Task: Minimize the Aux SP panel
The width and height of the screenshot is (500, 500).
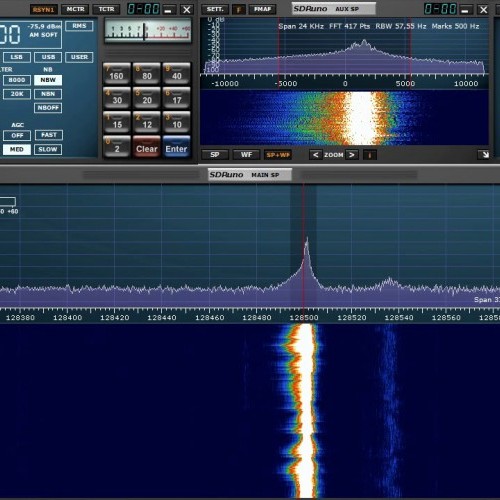Action: pyautogui.click(x=465, y=10)
